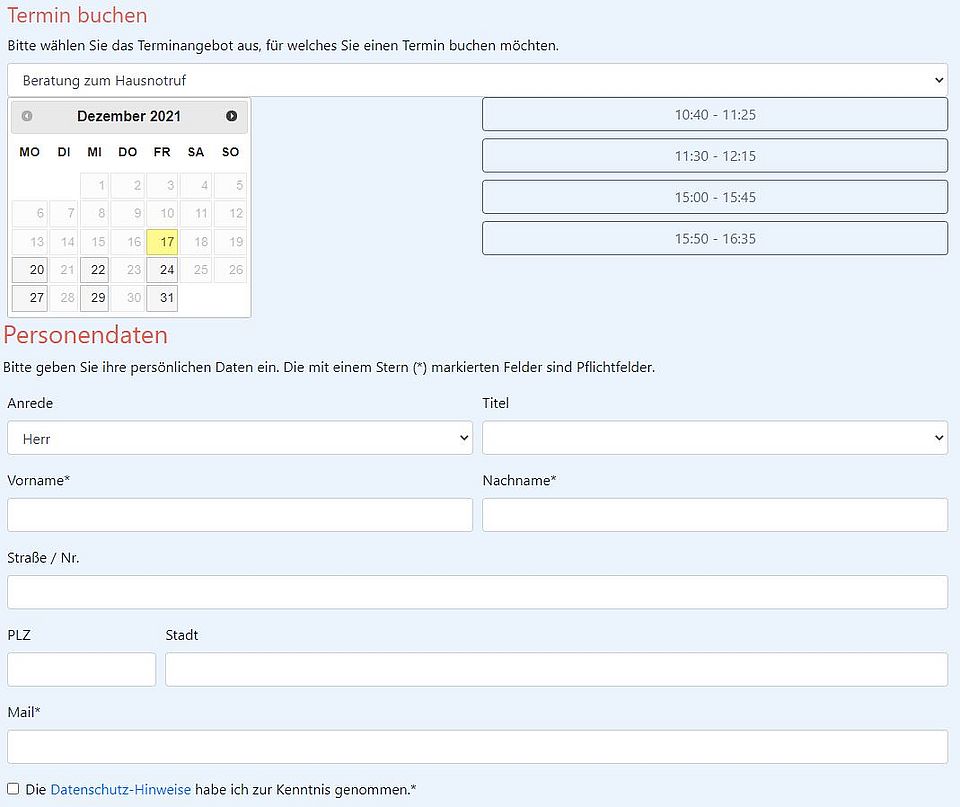Focus the PLZ input field
The height and width of the screenshot is (807, 960).
[x=82, y=669]
